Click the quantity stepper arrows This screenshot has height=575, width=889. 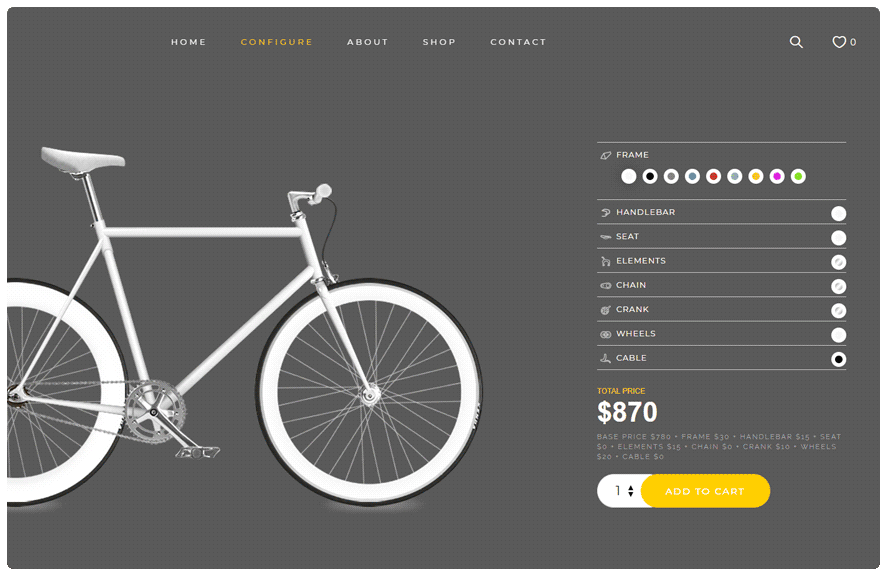(x=630, y=491)
